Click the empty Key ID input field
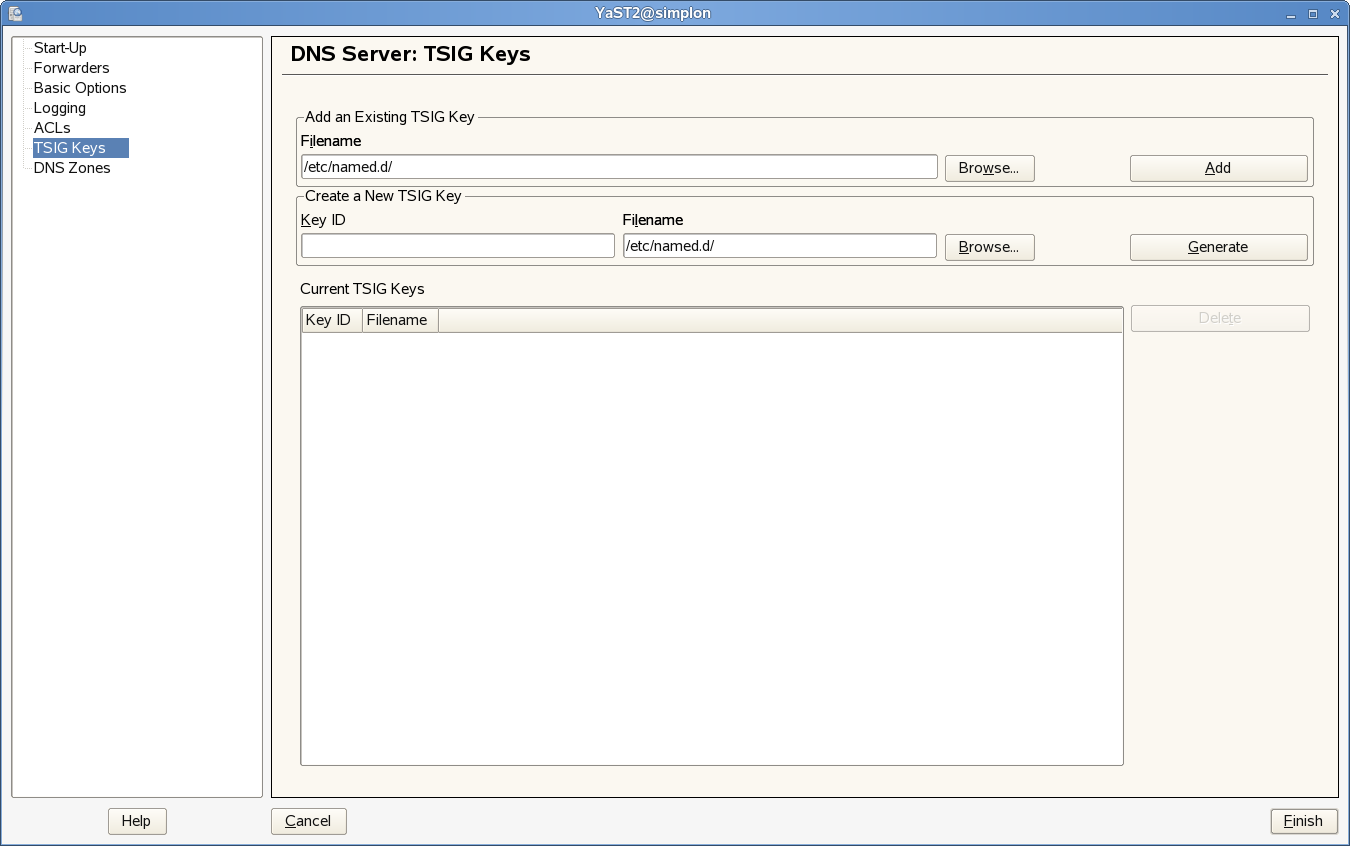Screen dimensions: 1350x846 [x=457, y=246]
